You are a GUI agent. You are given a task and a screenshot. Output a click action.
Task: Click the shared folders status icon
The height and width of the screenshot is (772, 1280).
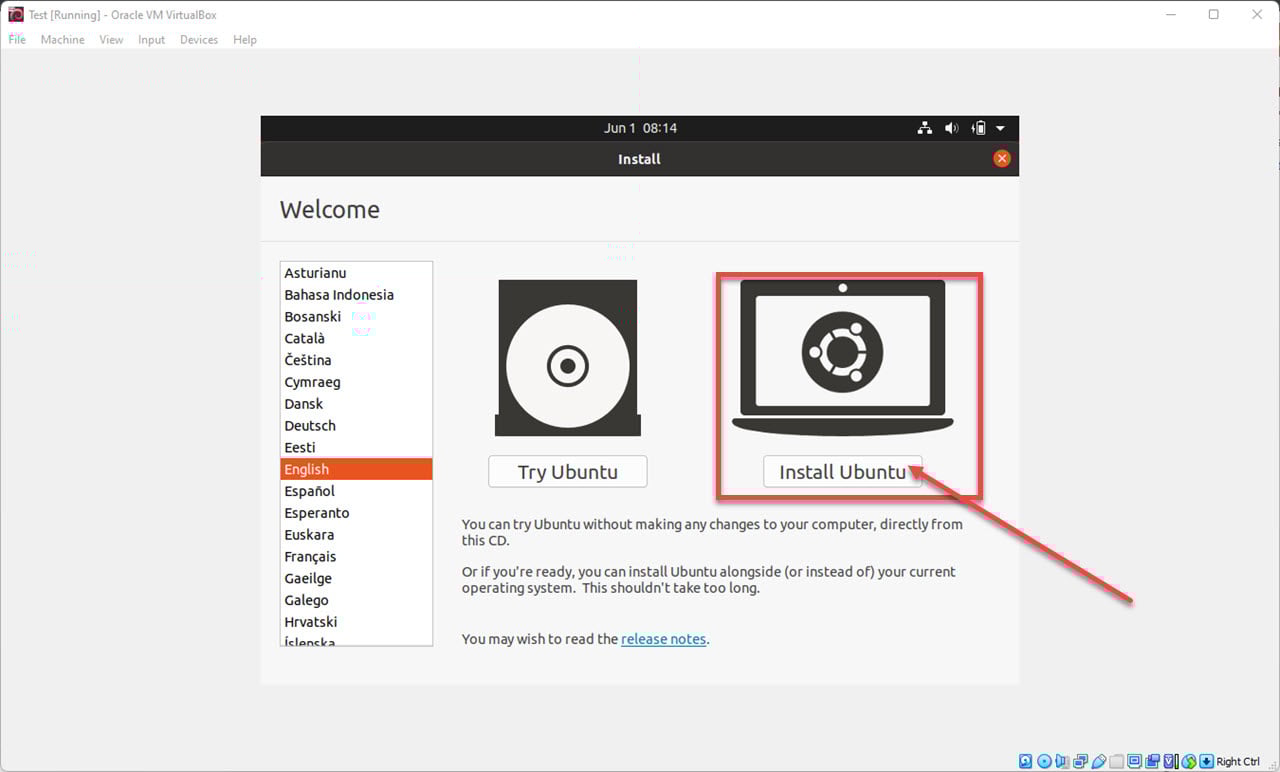coord(1116,761)
